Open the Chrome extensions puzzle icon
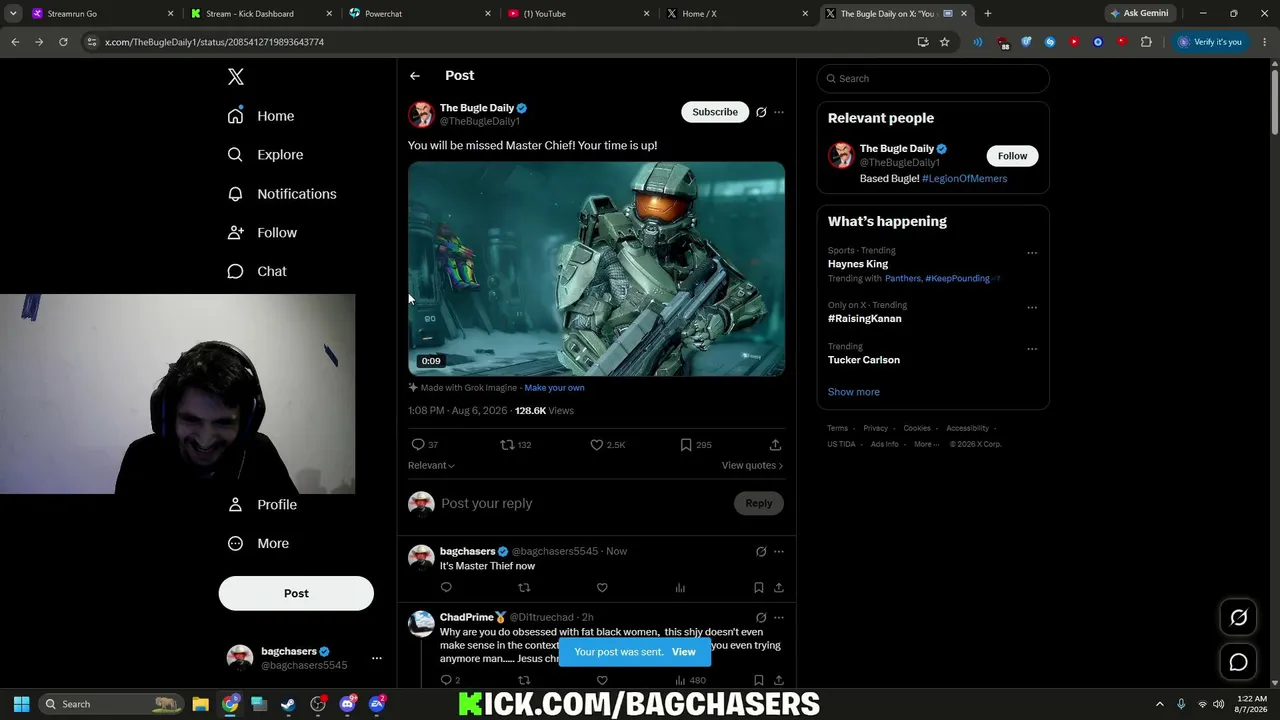The width and height of the screenshot is (1280, 720). pos(1146,42)
